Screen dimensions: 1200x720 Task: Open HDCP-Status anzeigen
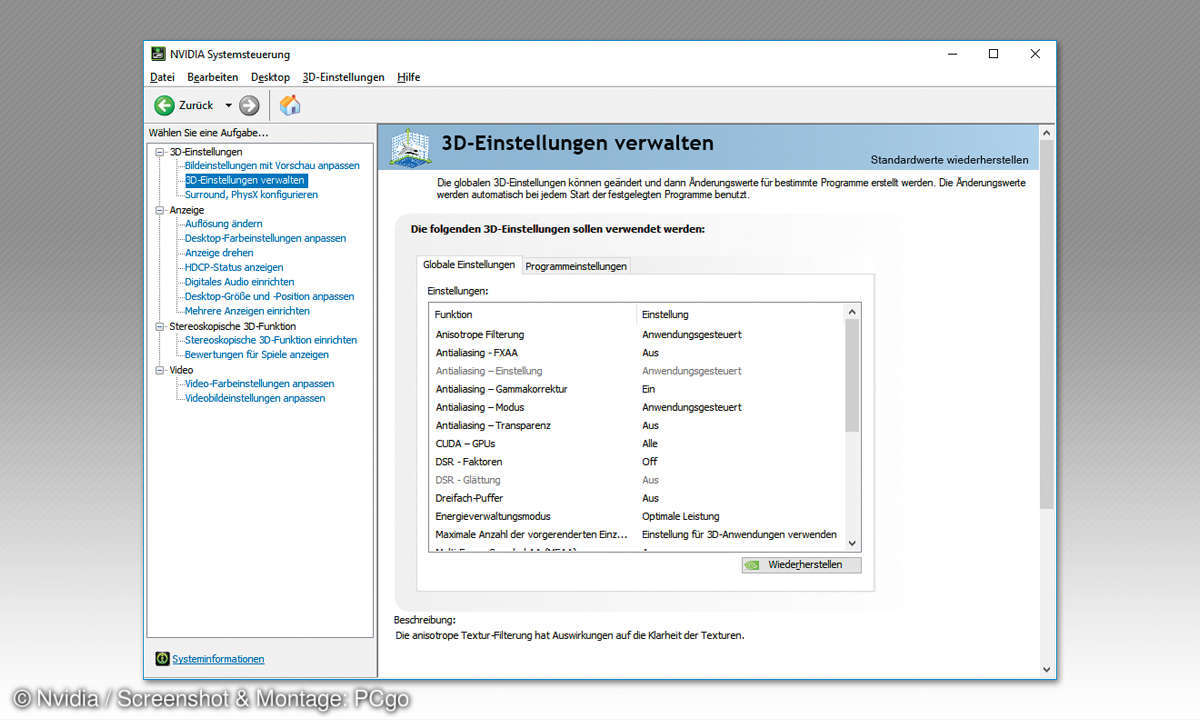pyautogui.click(x=234, y=268)
